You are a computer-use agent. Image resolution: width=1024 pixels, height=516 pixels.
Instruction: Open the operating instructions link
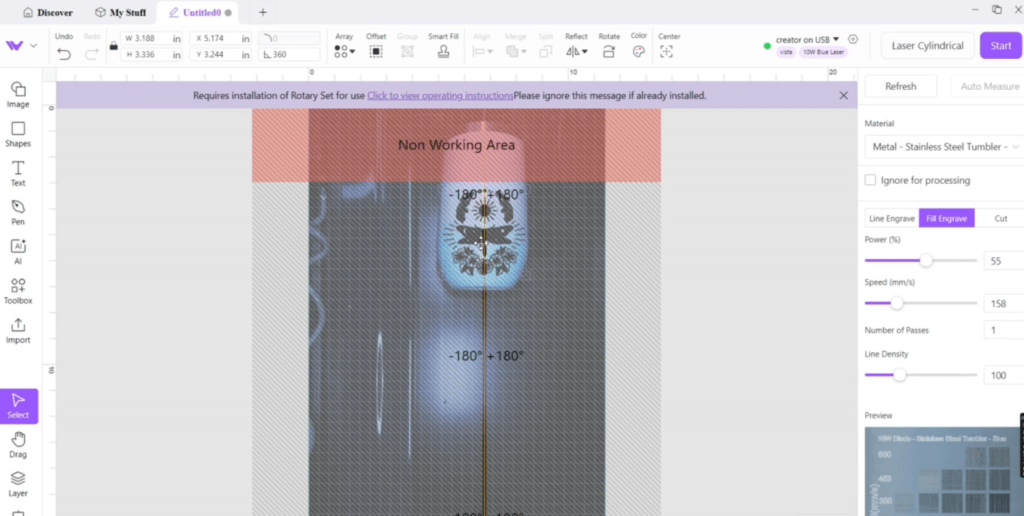(439, 96)
